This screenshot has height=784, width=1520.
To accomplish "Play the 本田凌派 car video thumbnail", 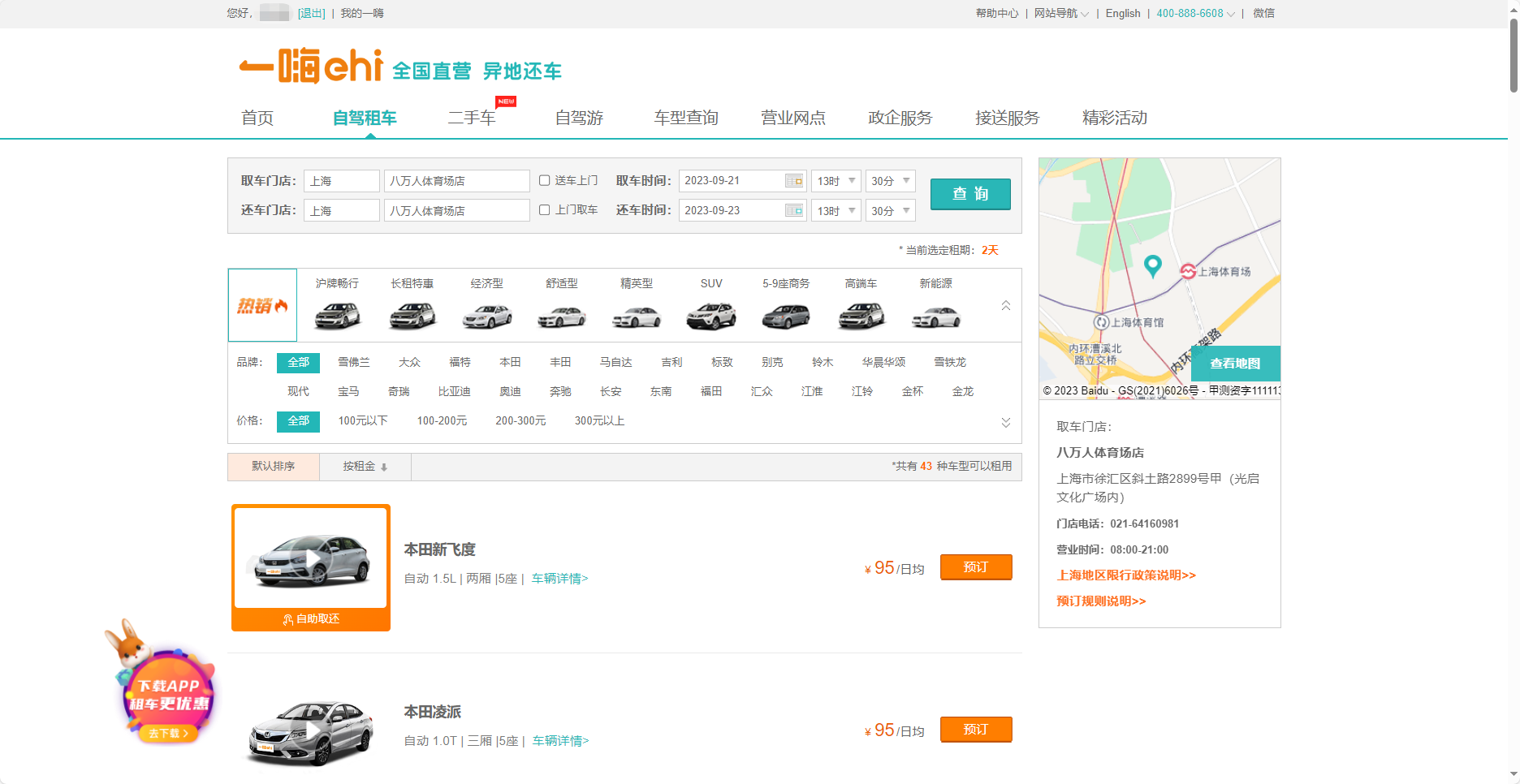I will point(311,730).
